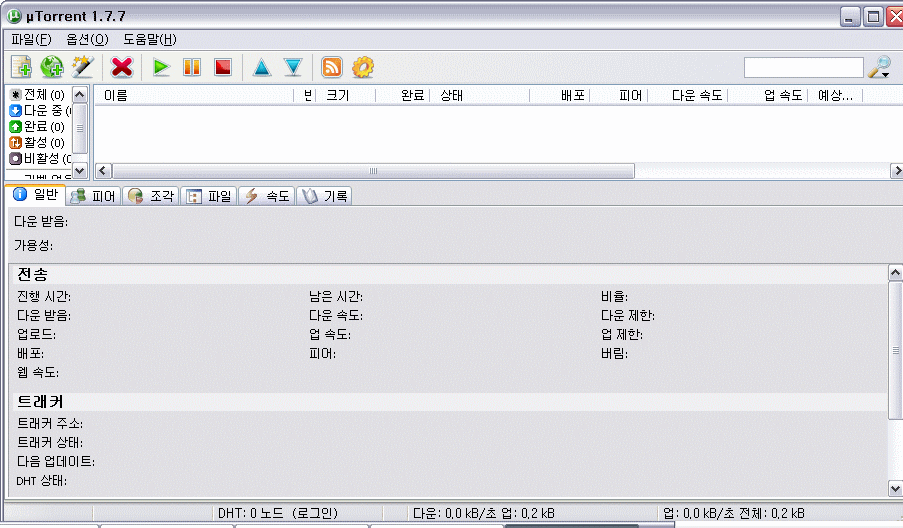
Task: Click the 비율: label
Action: pyautogui.click(x=614, y=297)
